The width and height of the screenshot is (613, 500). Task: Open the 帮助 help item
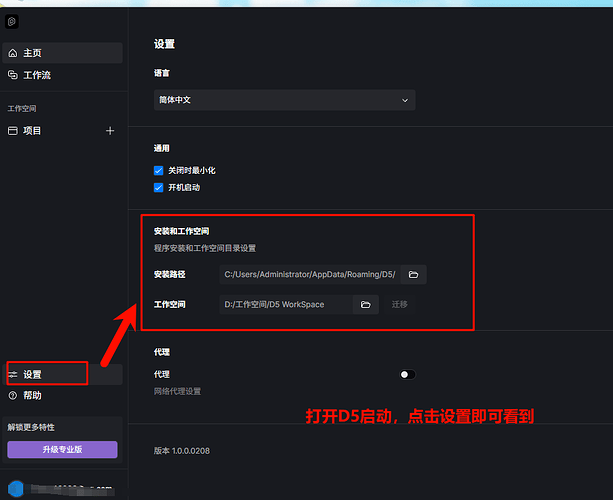[x=32, y=396]
